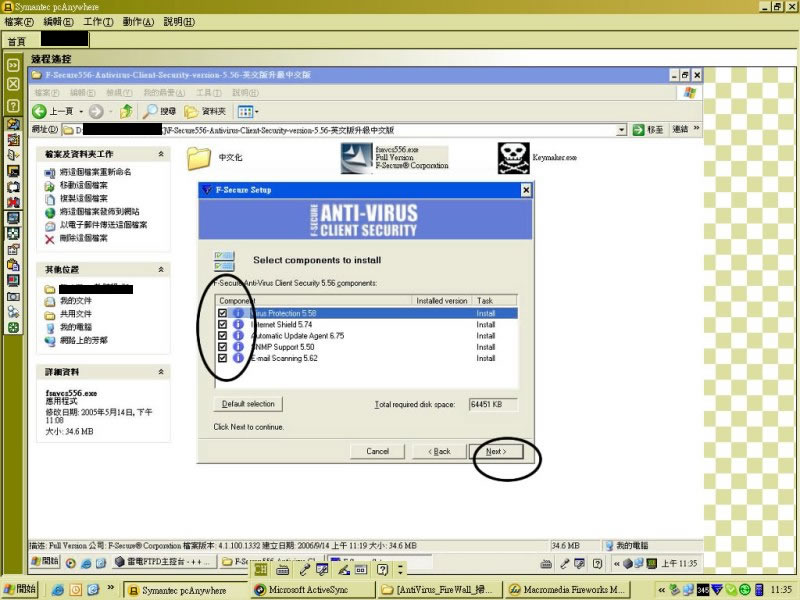
Task: Switch to Symantec pcAnywhere taskbar button
Action: (x=186, y=590)
